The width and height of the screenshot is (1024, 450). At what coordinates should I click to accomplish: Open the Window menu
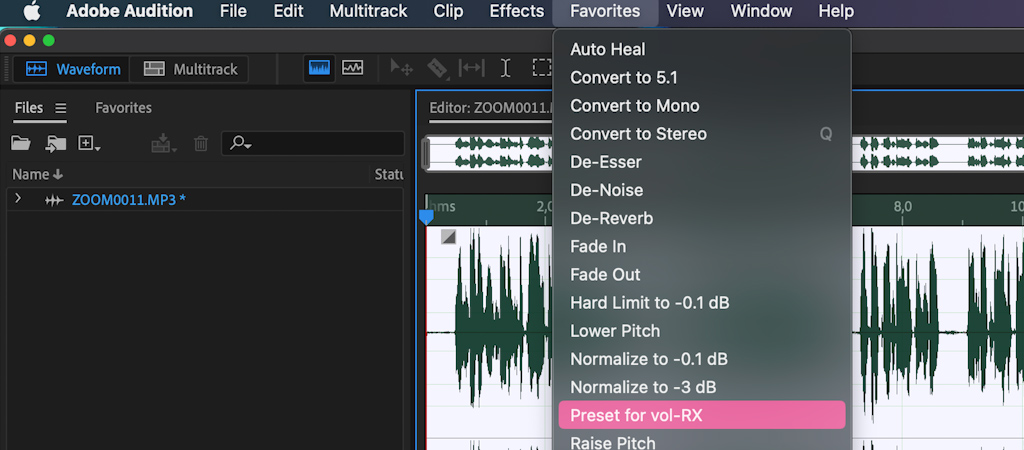(x=761, y=11)
